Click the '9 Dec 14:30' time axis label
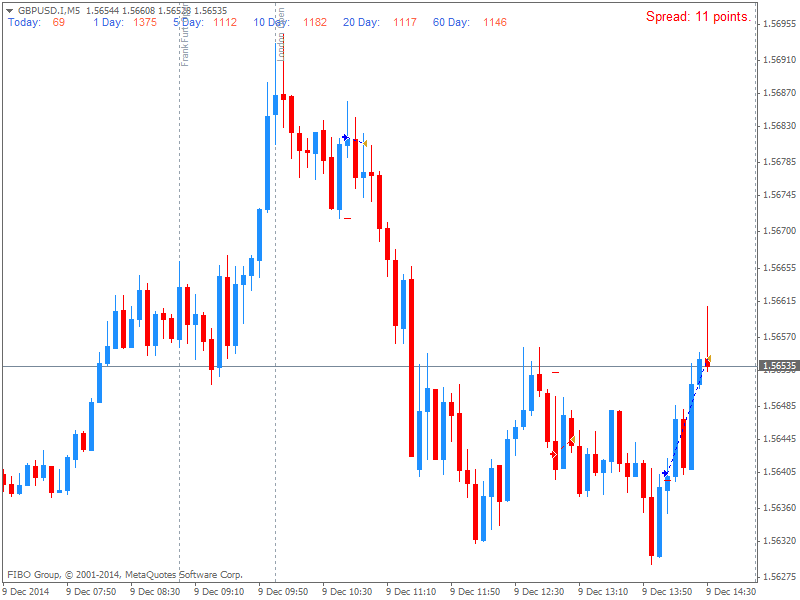 (731, 591)
